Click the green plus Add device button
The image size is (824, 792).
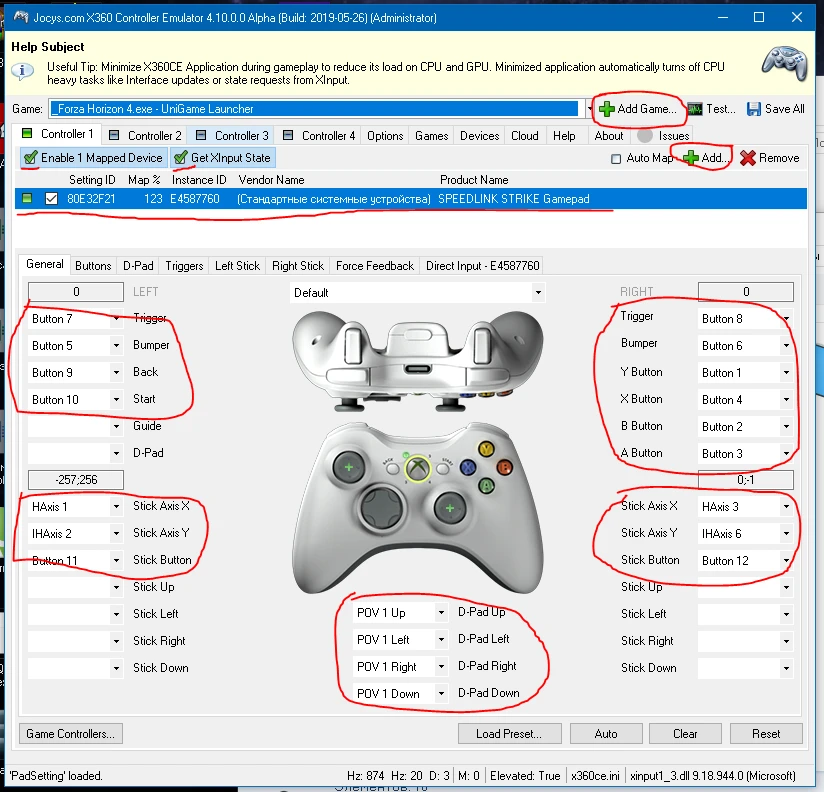click(706, 158)
